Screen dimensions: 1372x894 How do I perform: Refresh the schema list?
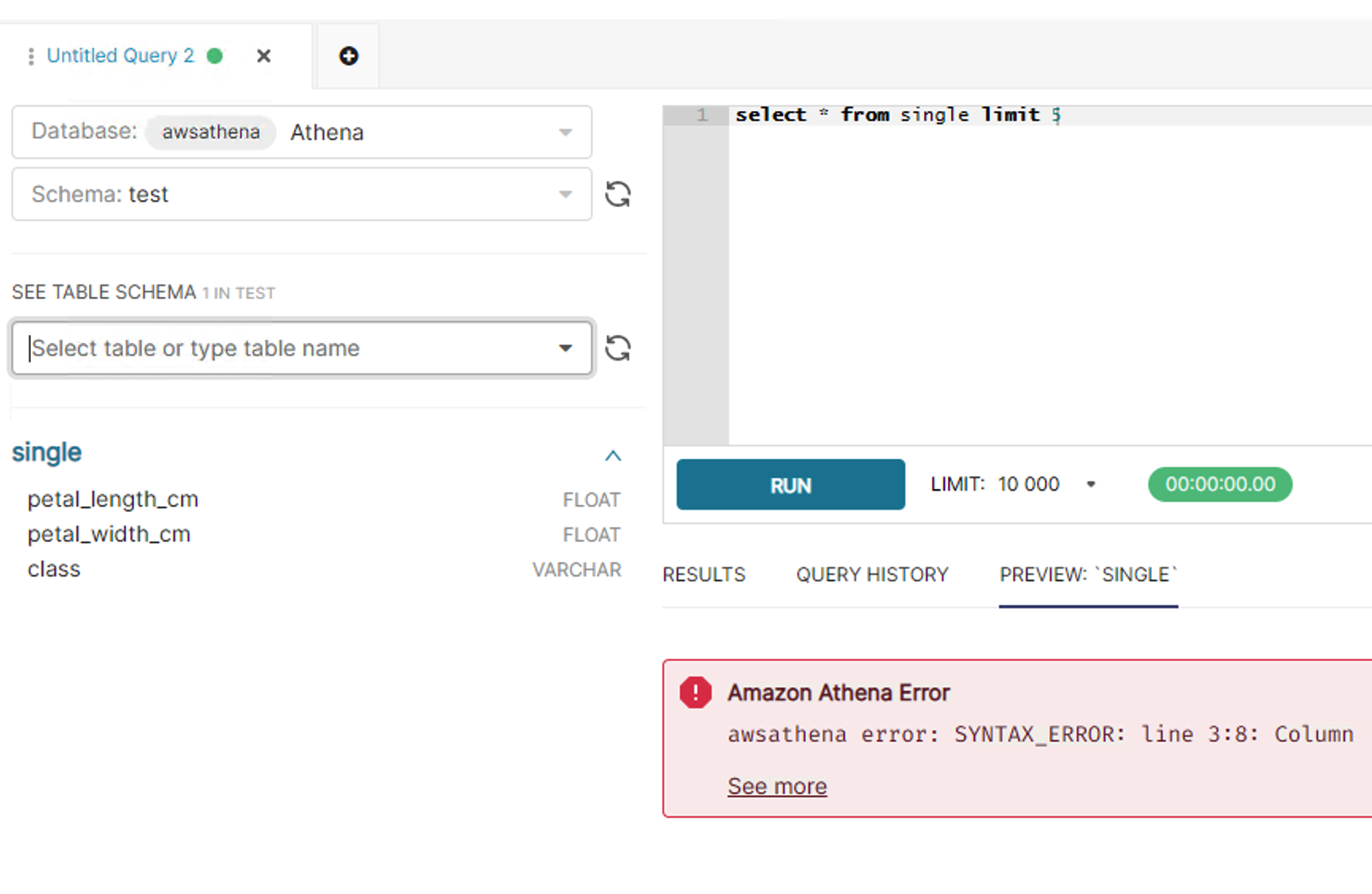click(619, 194)
